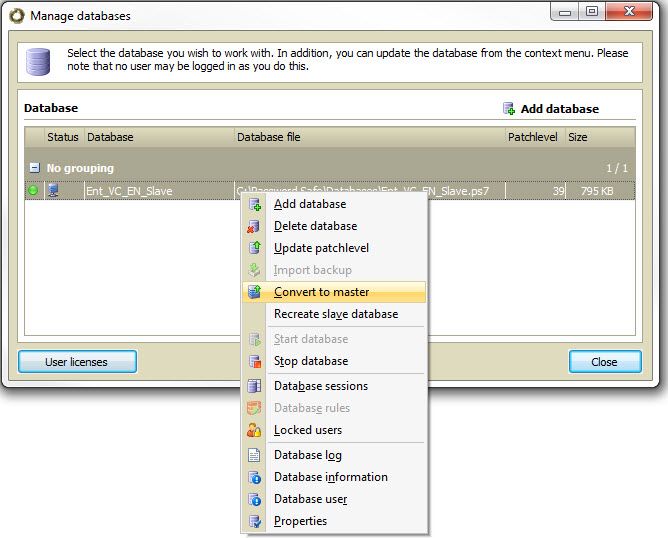Sort by the Patchlevel column header
668x538 pixels.
click(x=536, y=137)
